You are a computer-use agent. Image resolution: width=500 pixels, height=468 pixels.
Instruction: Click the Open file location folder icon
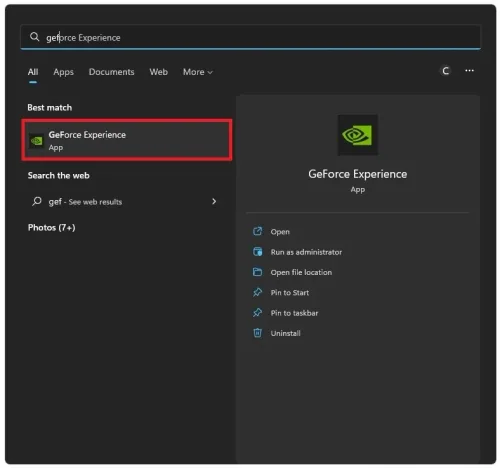pos(257,272)
